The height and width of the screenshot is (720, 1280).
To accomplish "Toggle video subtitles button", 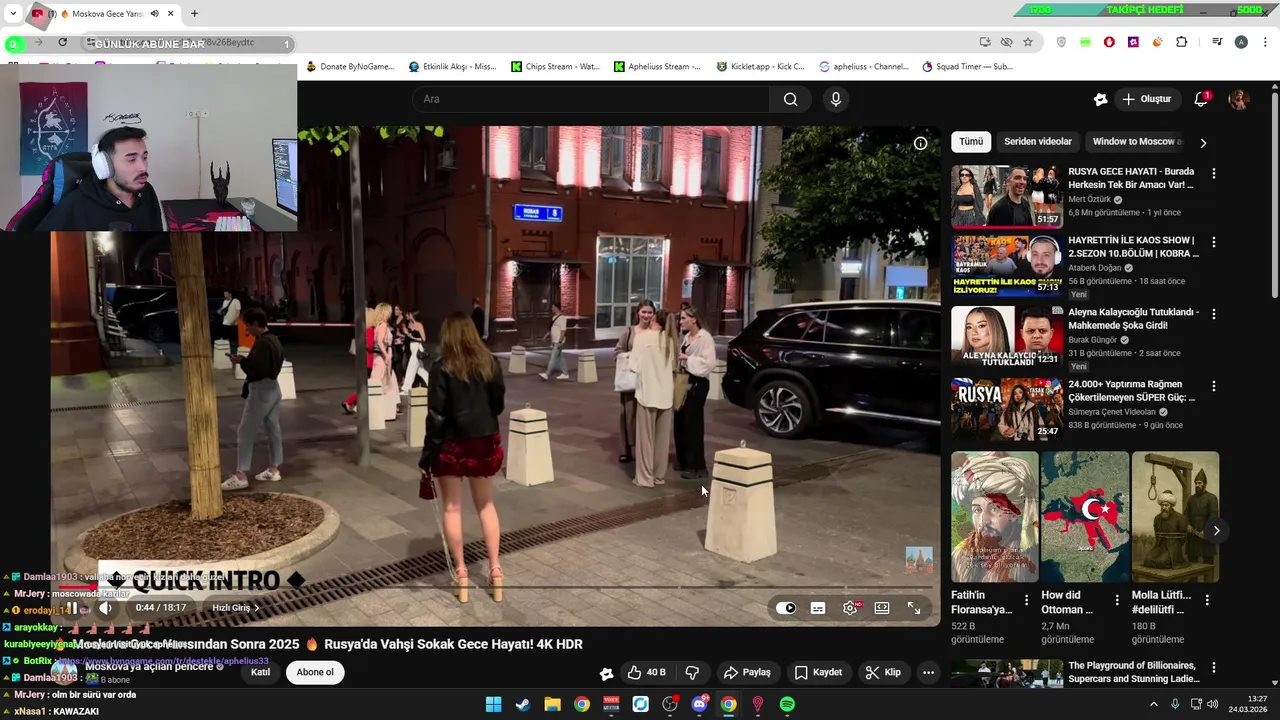I will [x=818, y=608].
